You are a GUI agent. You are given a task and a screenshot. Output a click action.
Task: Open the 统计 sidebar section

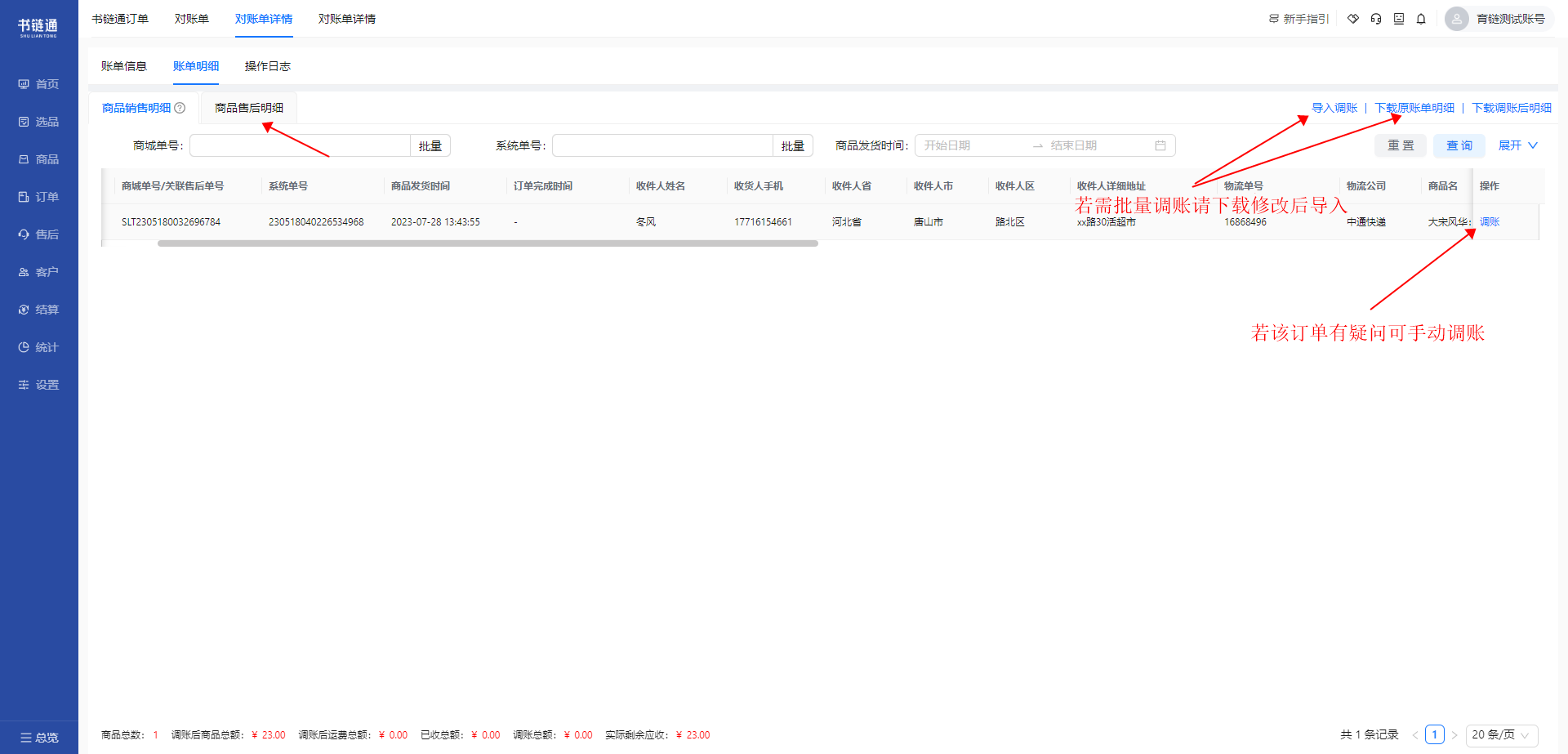click(x=38, y=347)
